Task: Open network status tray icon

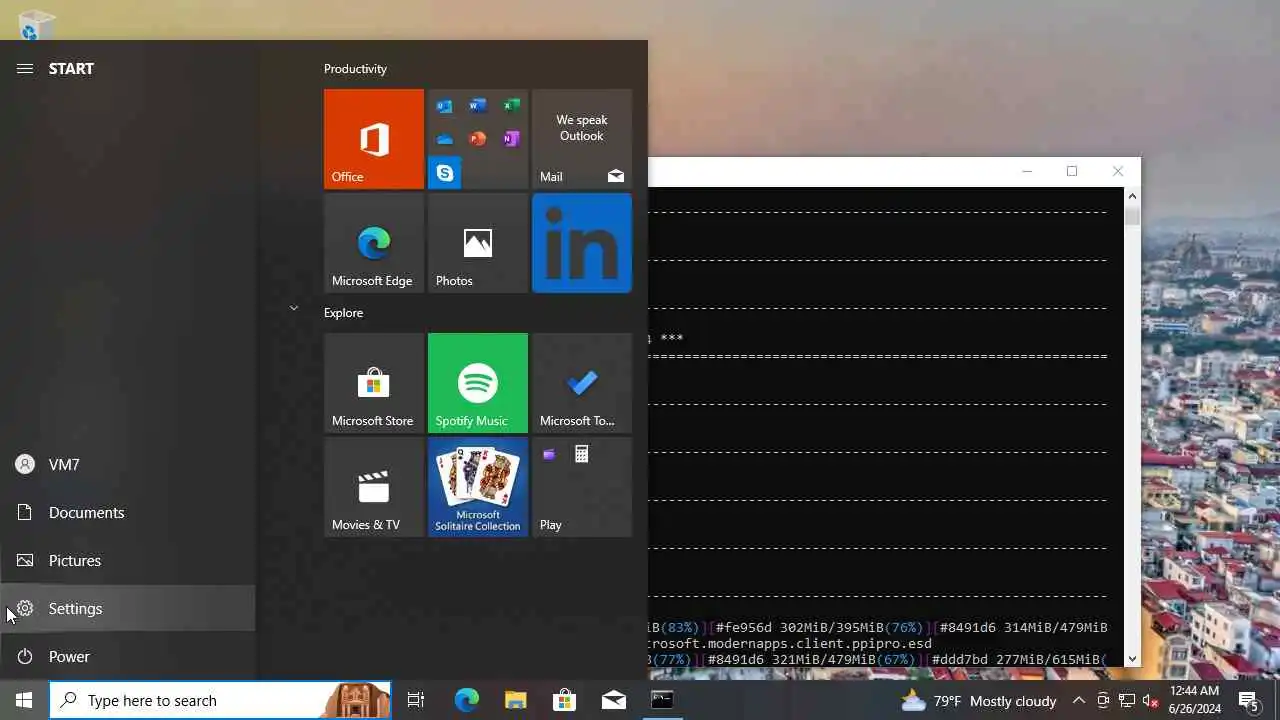Action: [x=1127, y=701]
